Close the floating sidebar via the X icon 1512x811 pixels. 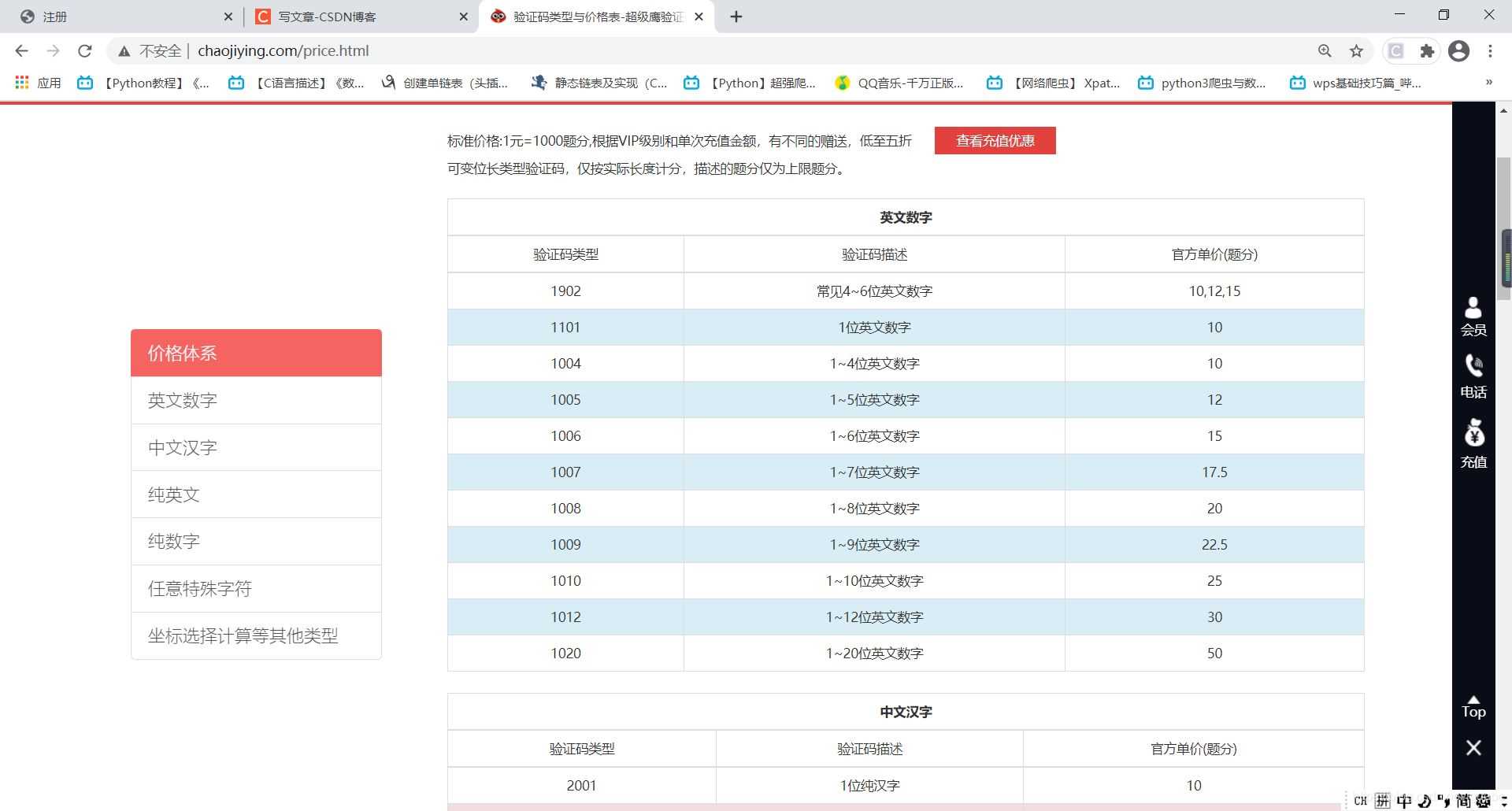tap(1473, 747)
